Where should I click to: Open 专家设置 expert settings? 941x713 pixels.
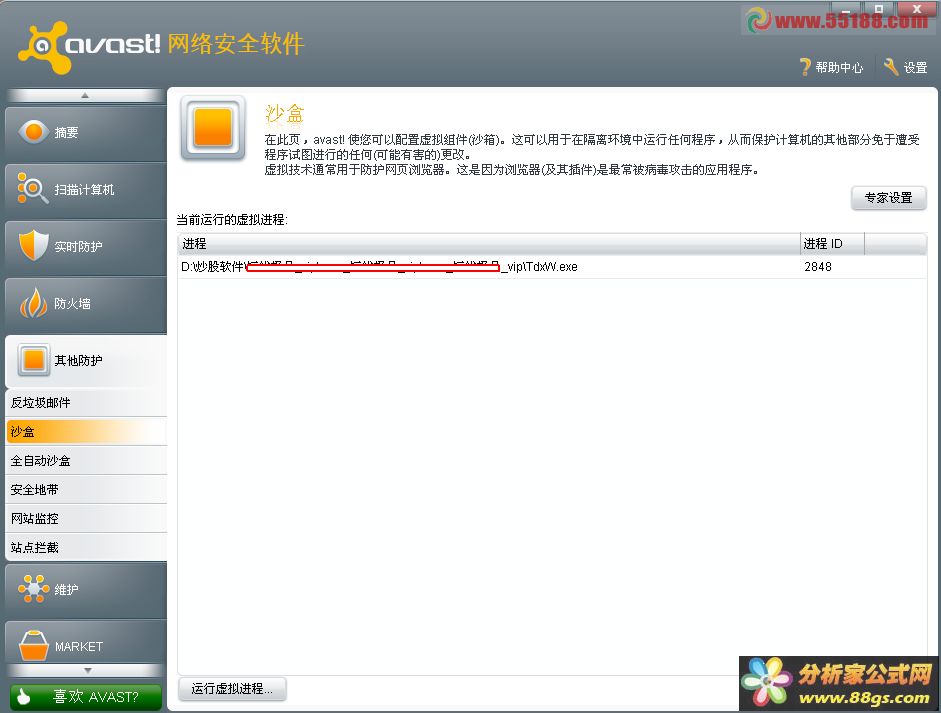(888, 198)
